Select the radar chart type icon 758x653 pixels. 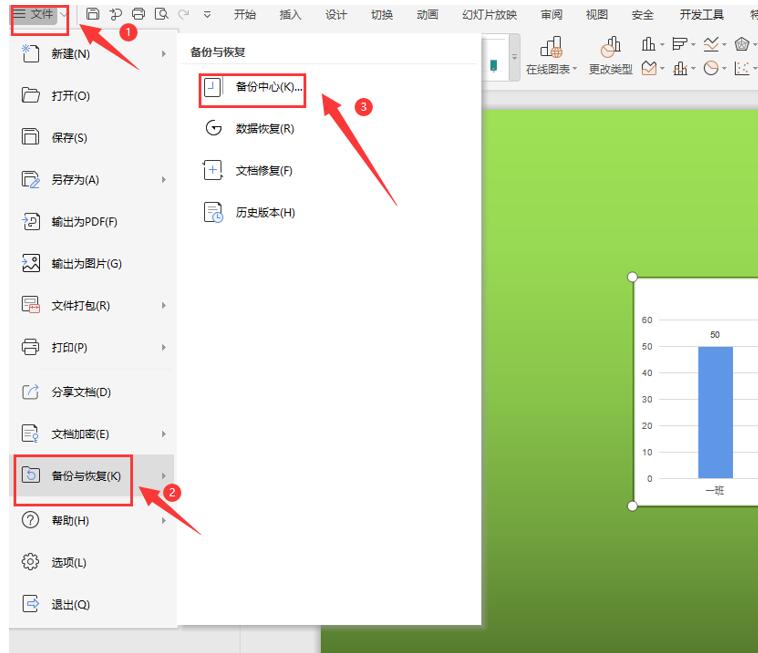[x=742, y=44]
